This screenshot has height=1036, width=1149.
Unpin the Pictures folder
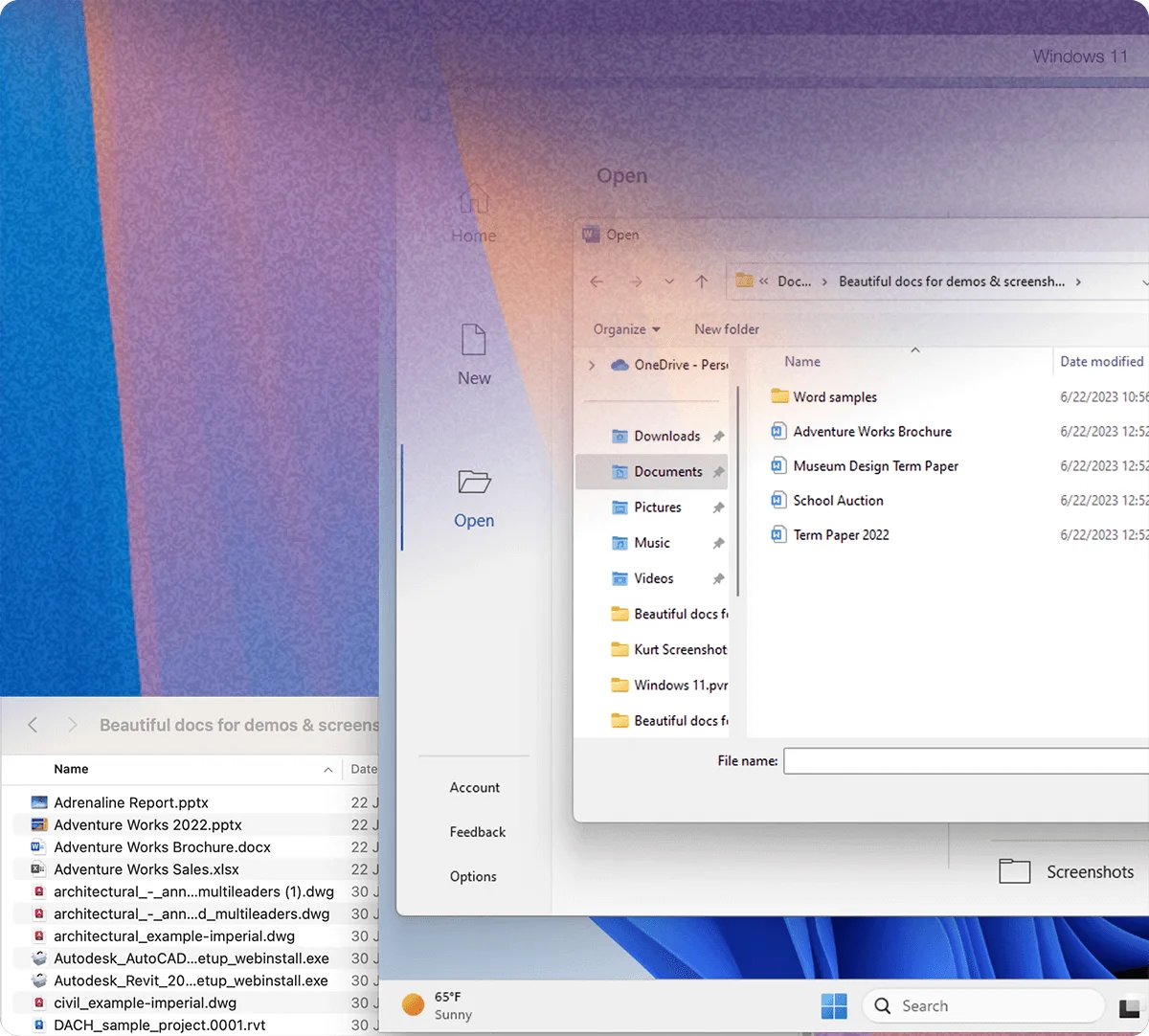pos(718,507)
